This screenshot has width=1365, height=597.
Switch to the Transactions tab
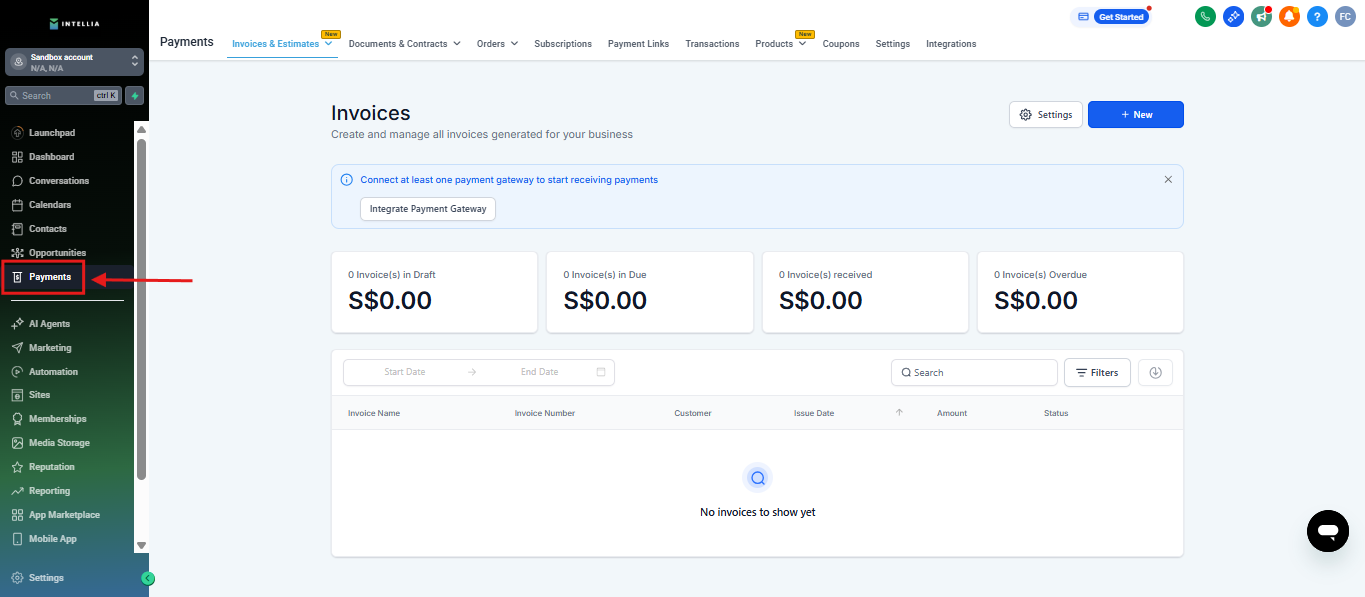pyautogui.click(x=712, y=44)
